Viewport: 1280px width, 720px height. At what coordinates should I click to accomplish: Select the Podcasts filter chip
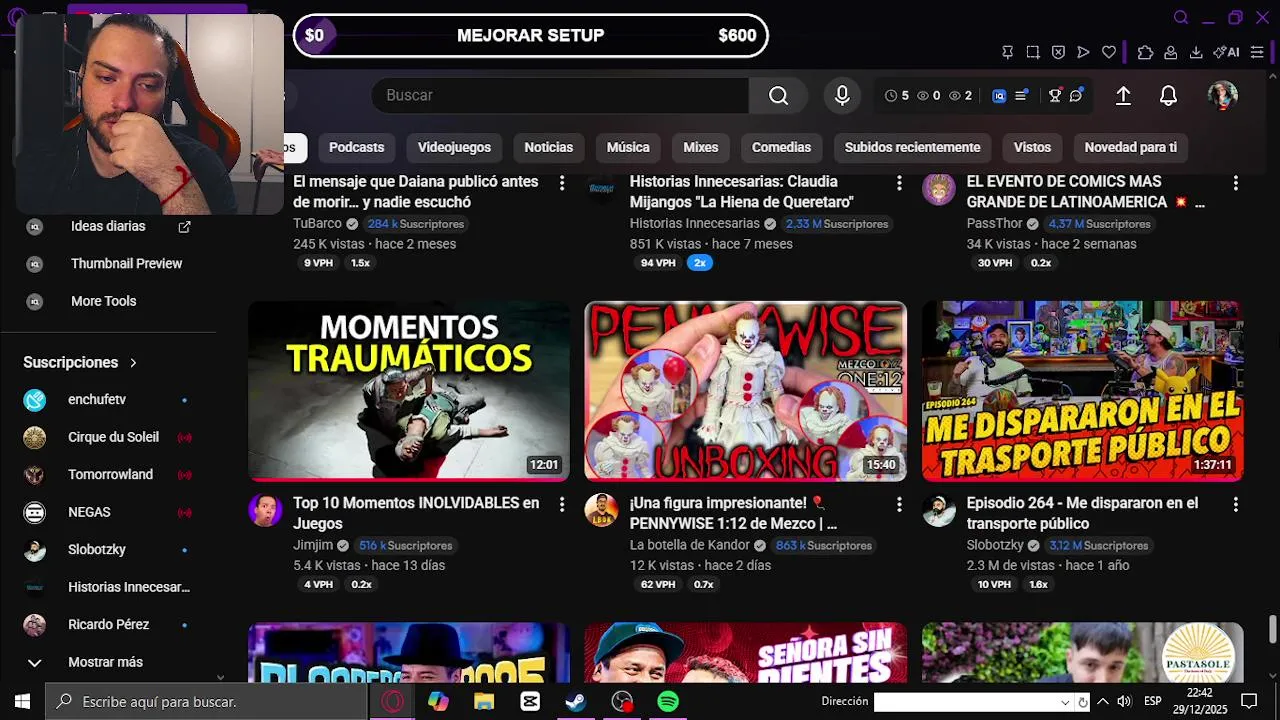(x=356, y=147)
